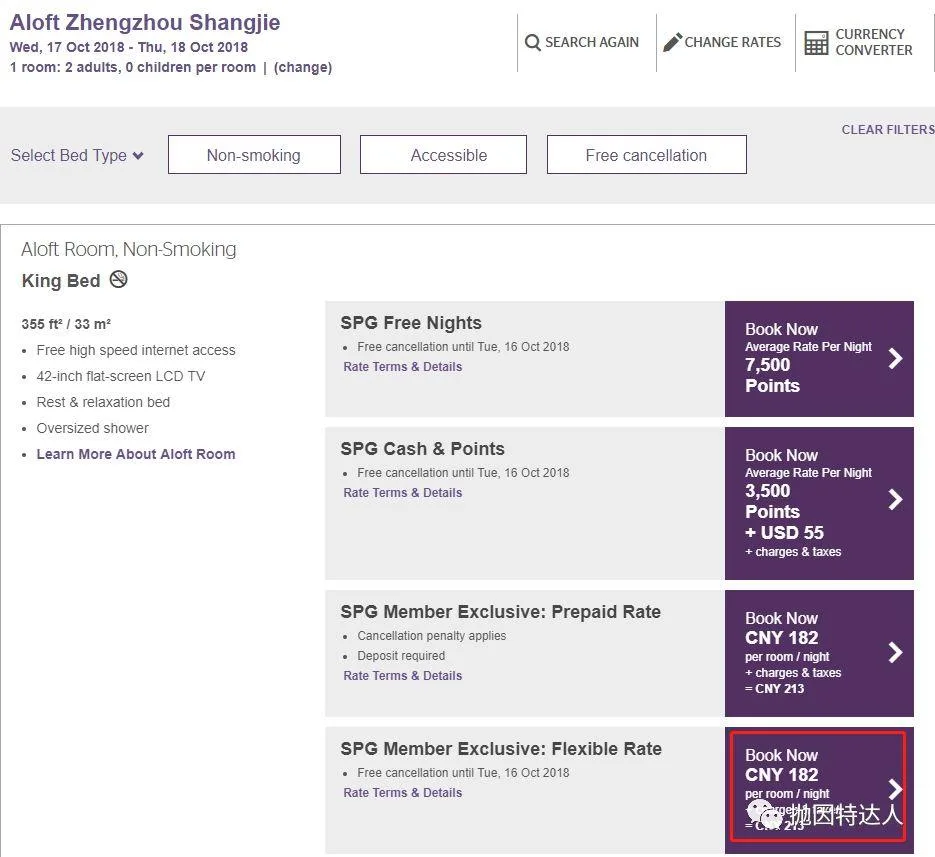This screenshot has width=935, height=857.
Task: Click arrow on SPG Free Nights booking
Action: pyautogui.click(x=895, y=358)
